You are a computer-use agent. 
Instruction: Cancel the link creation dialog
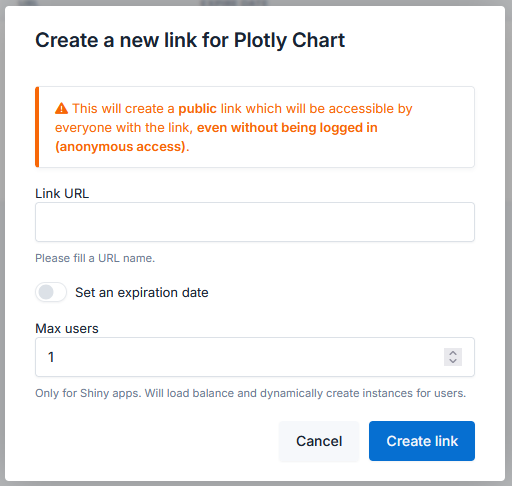319,441
